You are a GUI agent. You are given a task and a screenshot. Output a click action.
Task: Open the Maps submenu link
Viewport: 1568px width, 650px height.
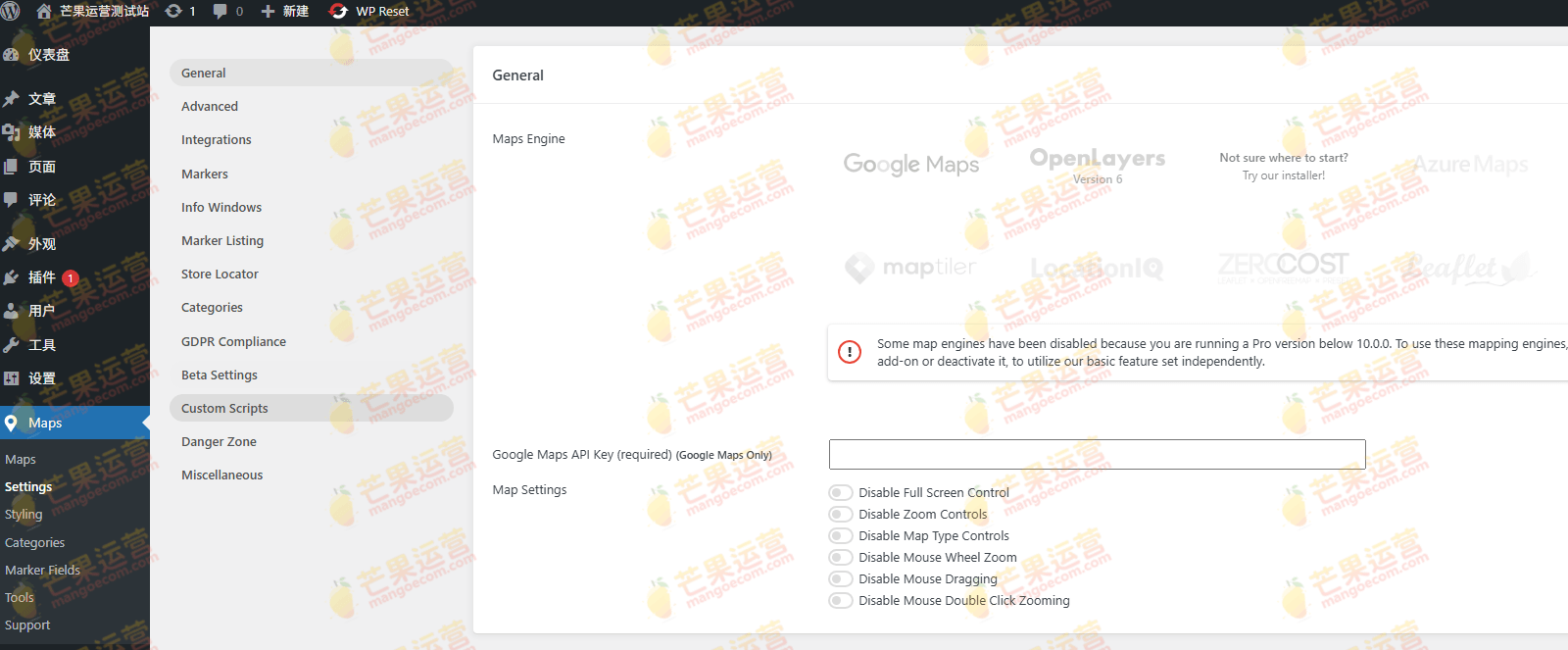pyautogui.click(x=21, y=459)
